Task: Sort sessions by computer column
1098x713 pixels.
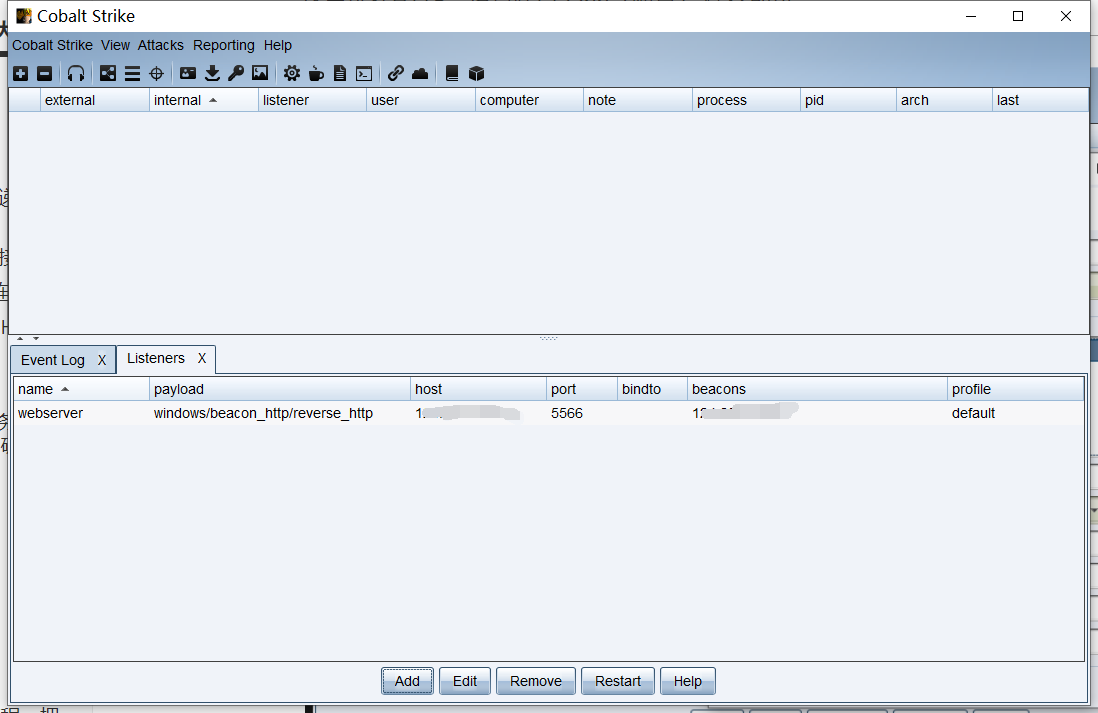Action: (x=529, y=100)
